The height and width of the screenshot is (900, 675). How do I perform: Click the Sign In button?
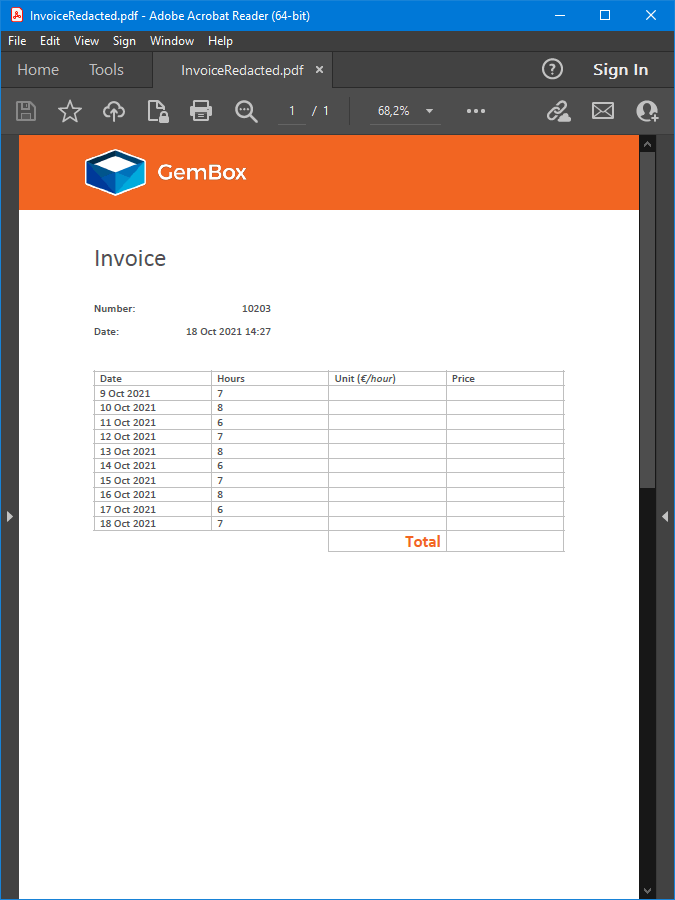click(x=620, y=70)
